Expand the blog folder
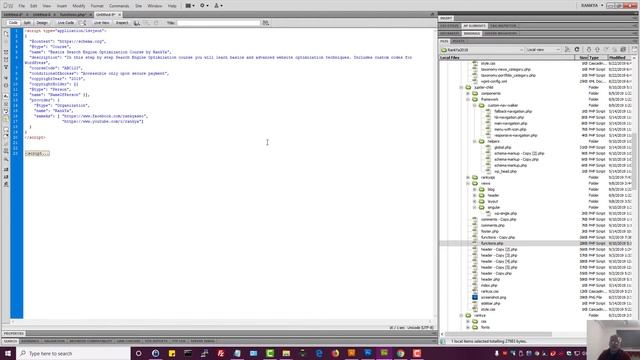The width and height of the screenshot is (640, 360). (474, 189)
